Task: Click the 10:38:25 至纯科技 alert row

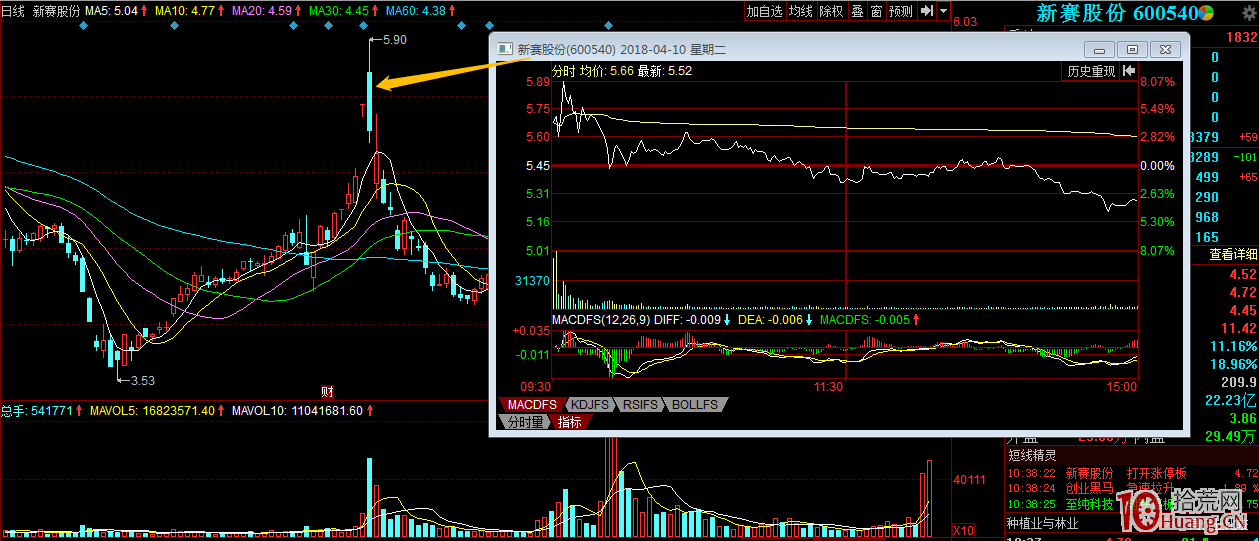Action: click(1132, 503)
